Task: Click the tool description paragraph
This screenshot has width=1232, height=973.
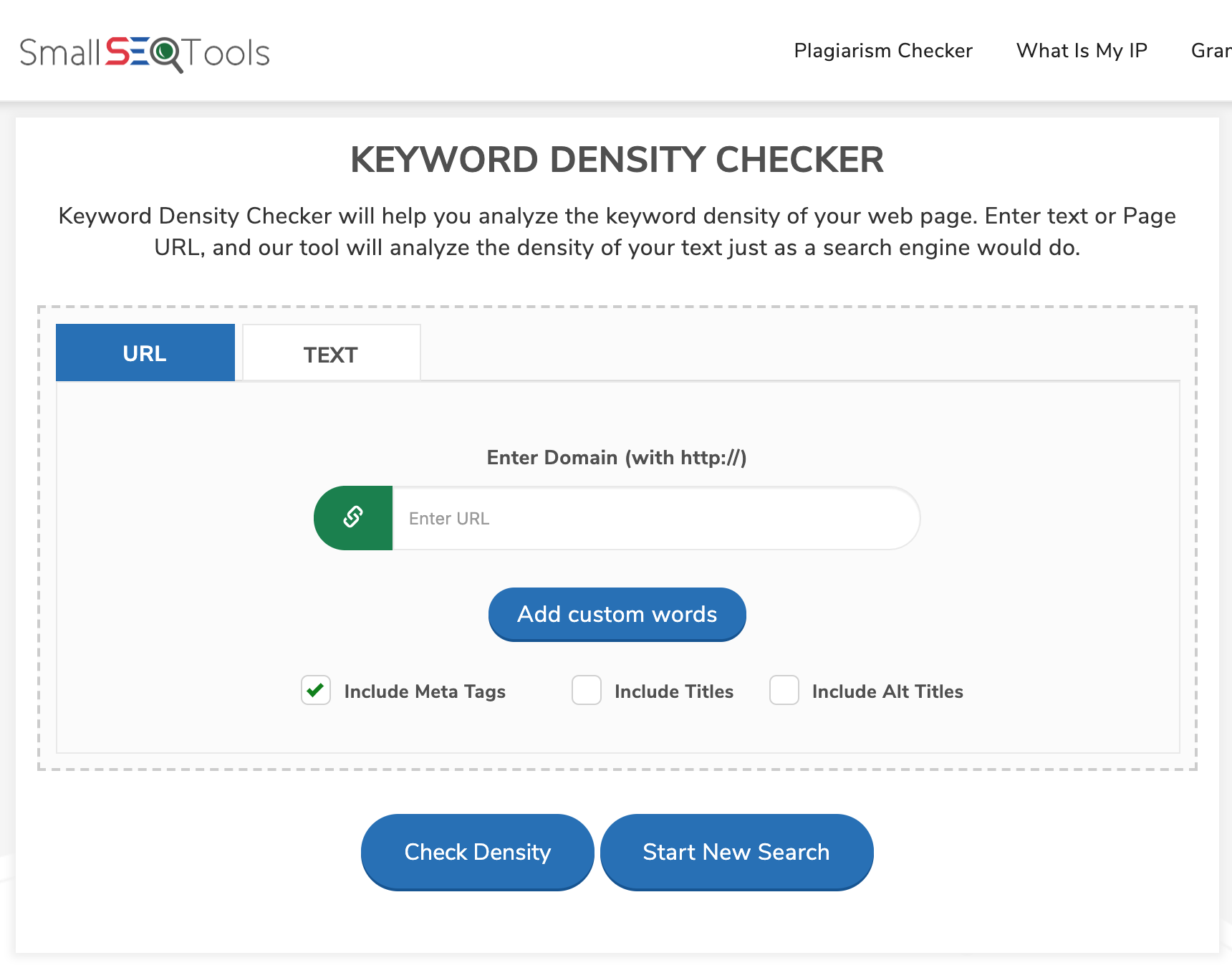Action: [617, 231]
